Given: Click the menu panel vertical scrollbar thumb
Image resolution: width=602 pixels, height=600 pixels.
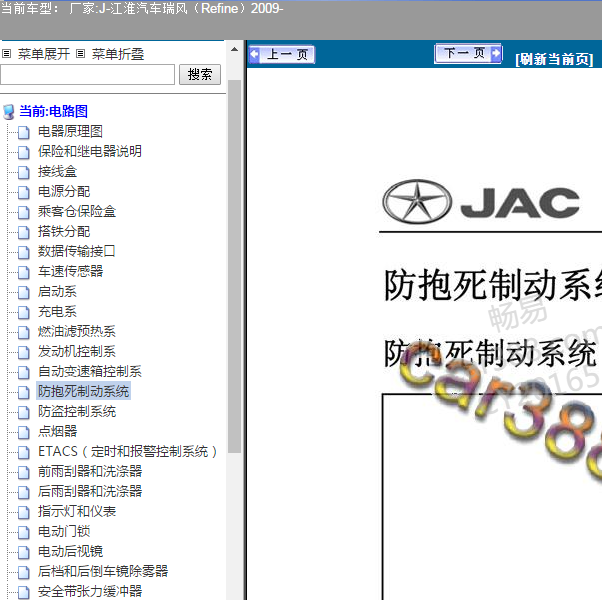Looking at the screenshot, I should click(x=234, y=266).
